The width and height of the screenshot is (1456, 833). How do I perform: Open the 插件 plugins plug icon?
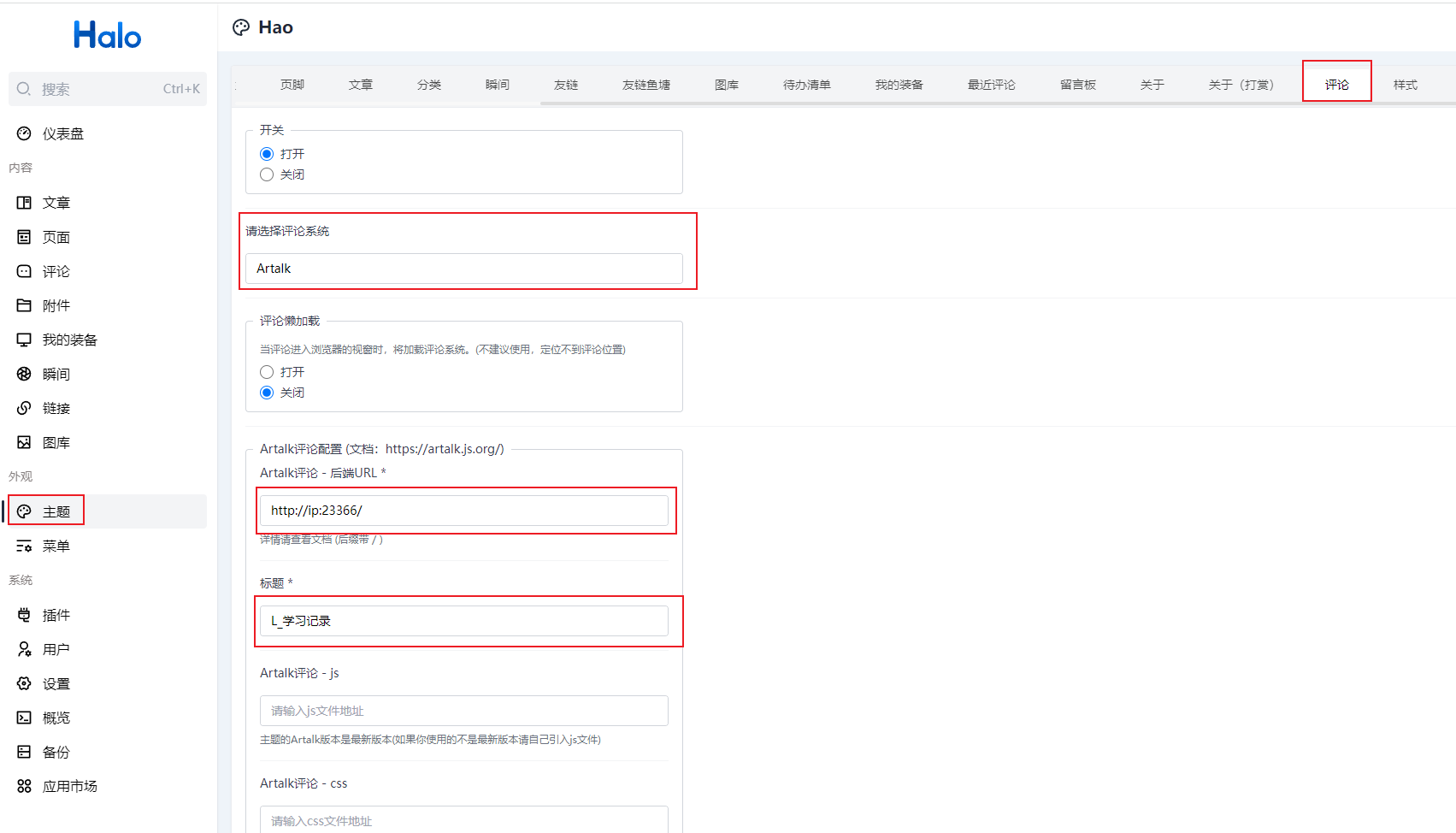point(24,615)
